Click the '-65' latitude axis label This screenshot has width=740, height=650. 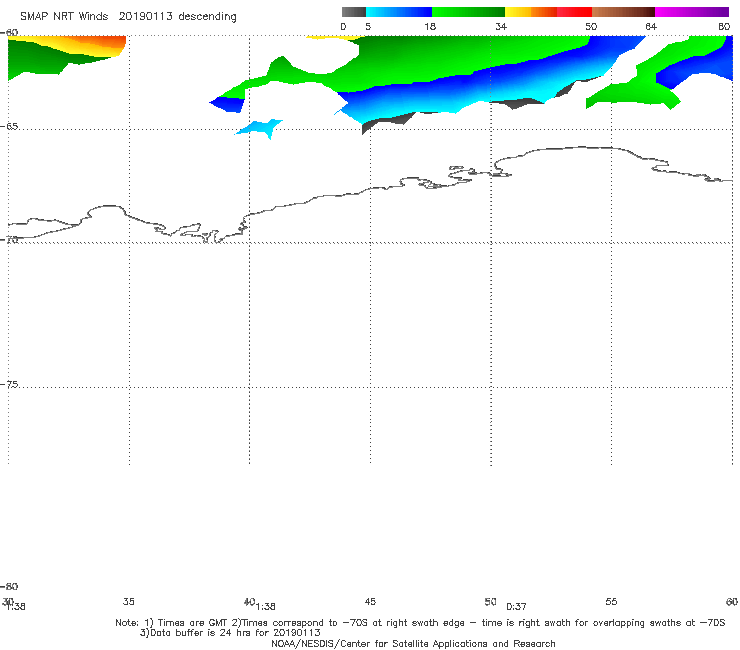(x=9, y=127)
